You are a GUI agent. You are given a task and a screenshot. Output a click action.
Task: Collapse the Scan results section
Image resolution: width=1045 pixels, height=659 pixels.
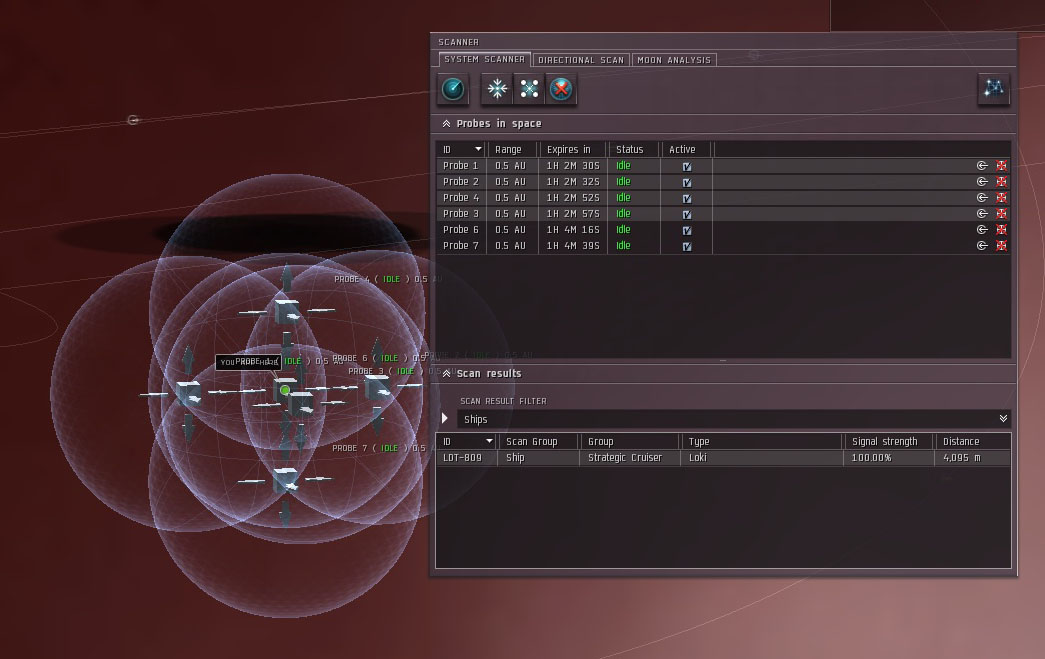pyautogui.click(x=447, y=374)
